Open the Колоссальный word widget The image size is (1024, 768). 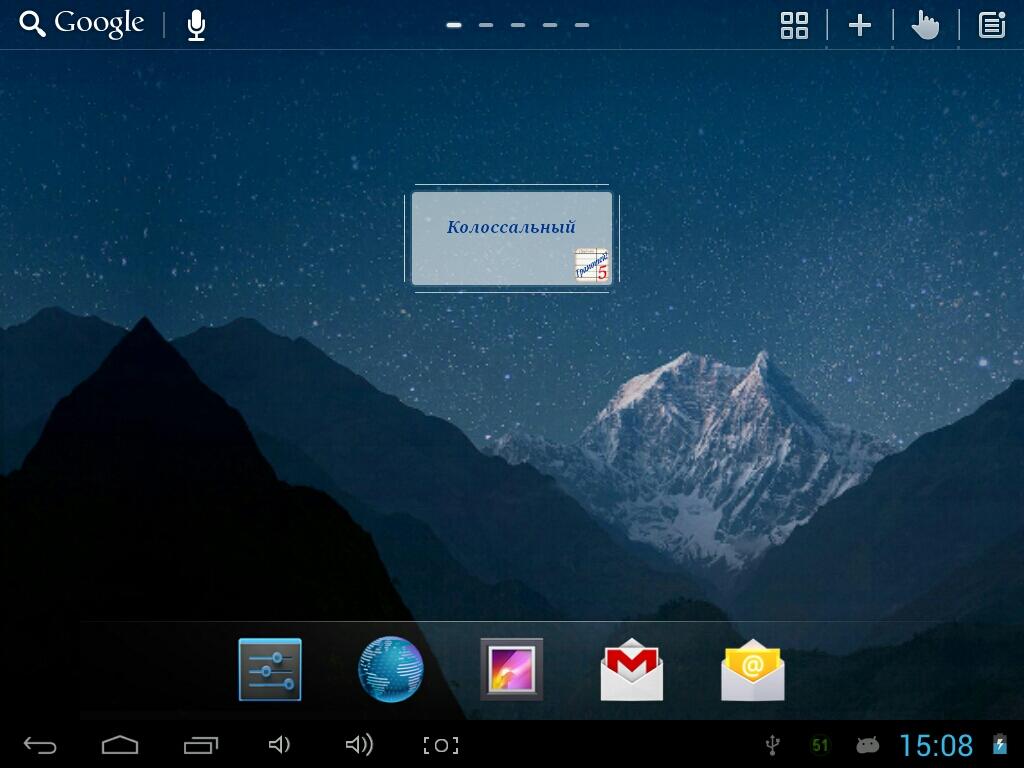pos(511,238)
